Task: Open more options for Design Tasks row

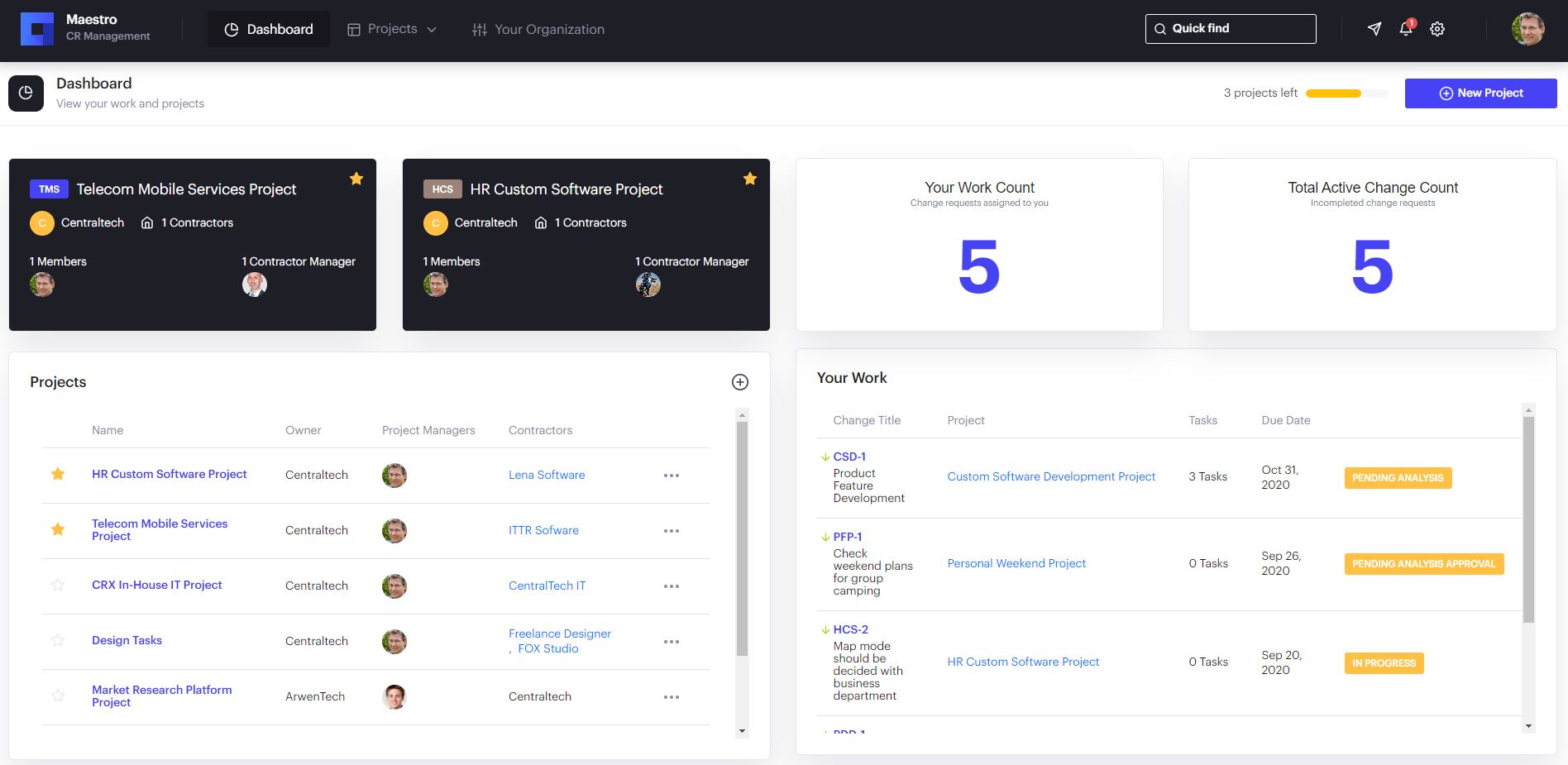Action: point(672,642)
